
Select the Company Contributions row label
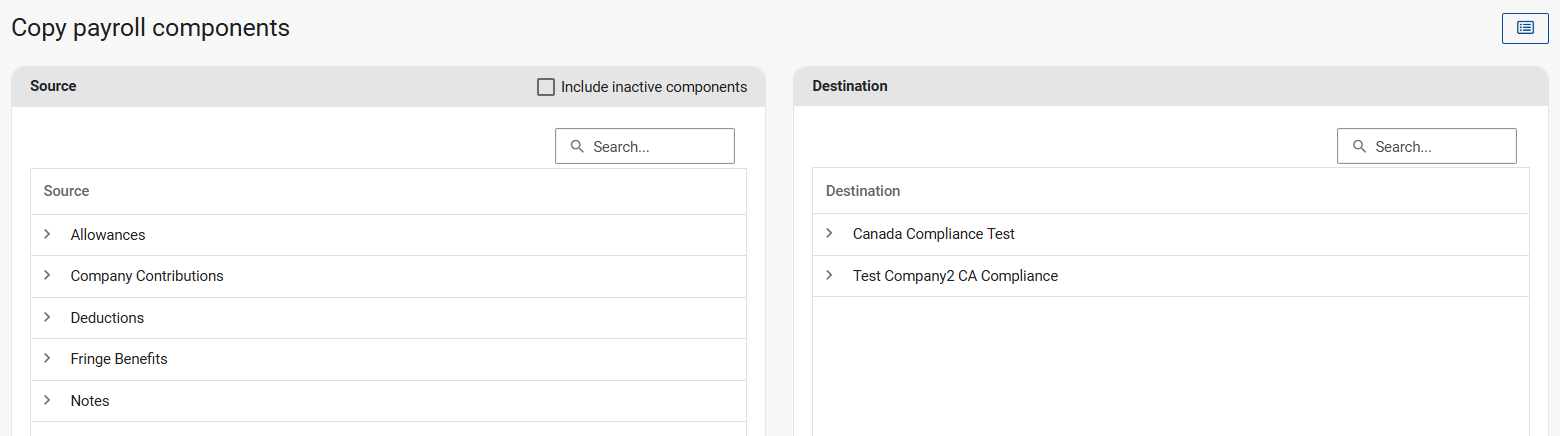[147, 276]
